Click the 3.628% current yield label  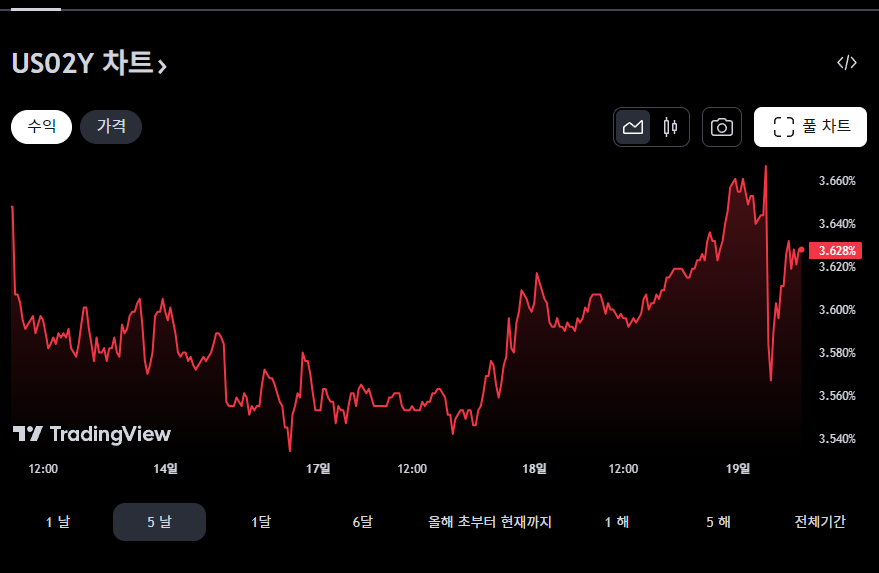835,250
